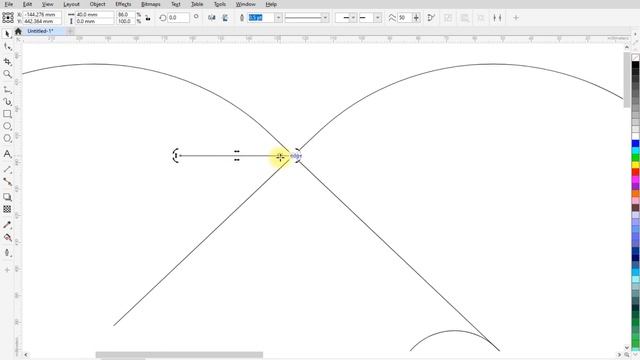Select the Freehand curve tool
Image resolution: width=640 pixels, height=360 pixels.
tap(7, 89)
